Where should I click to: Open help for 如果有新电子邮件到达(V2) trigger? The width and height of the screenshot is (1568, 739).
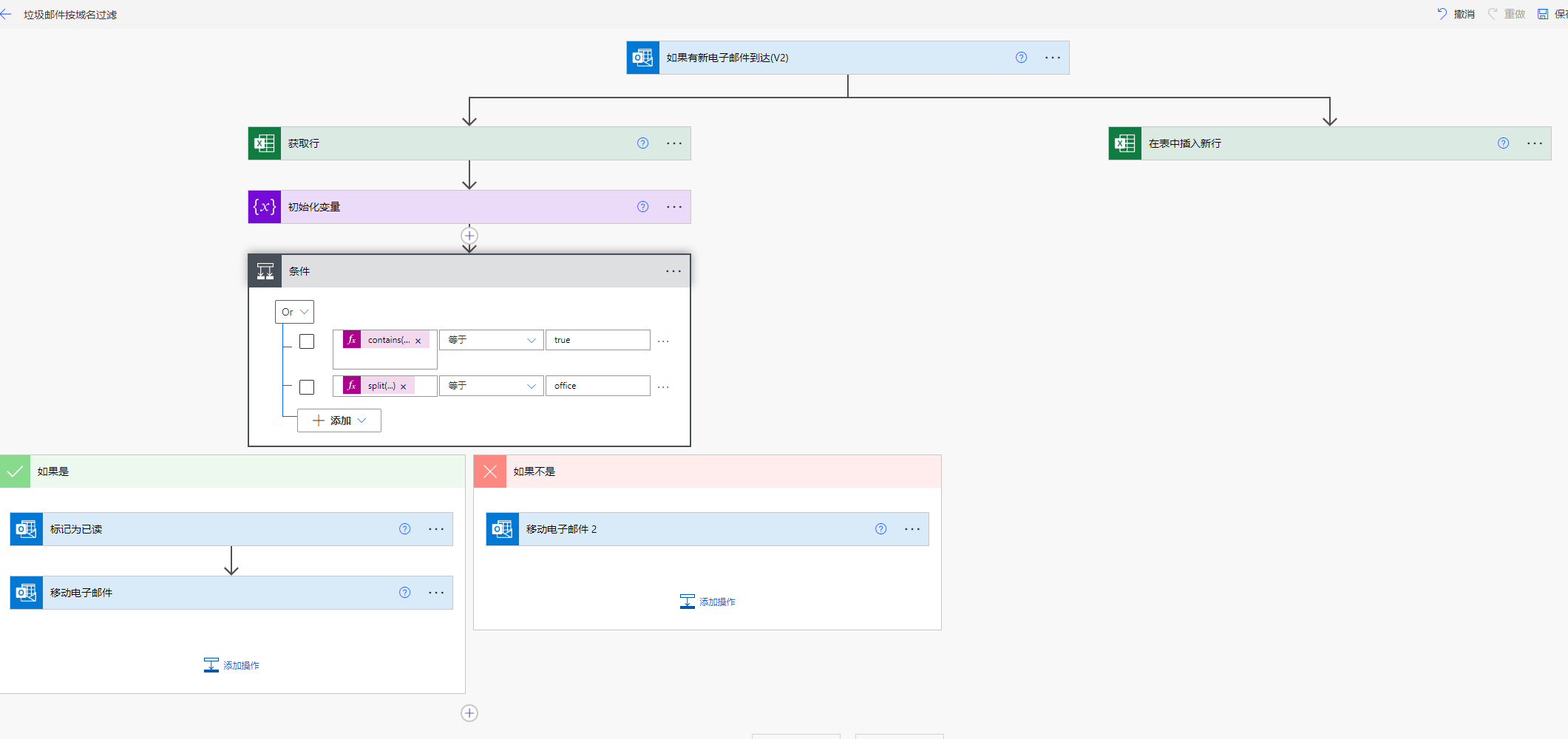(x=1021, y=58)
